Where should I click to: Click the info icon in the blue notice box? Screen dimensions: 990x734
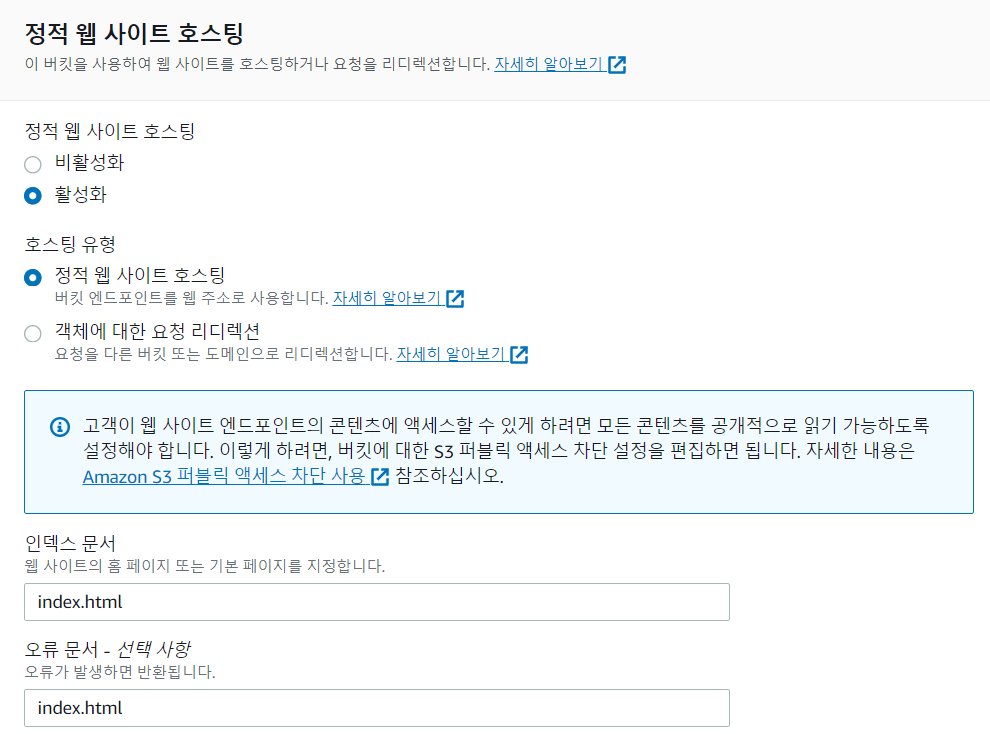click(60, 427)
